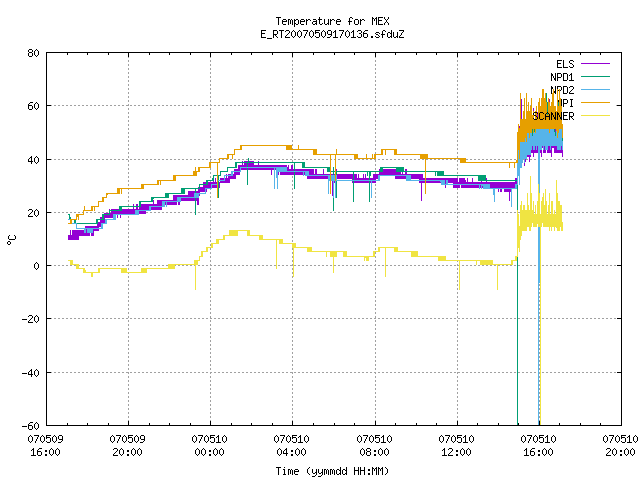Image resolution: width=640 pixels, height=480 pixels.
Task: Click the orange NPI legend line sample
Action: click(595, 102)
